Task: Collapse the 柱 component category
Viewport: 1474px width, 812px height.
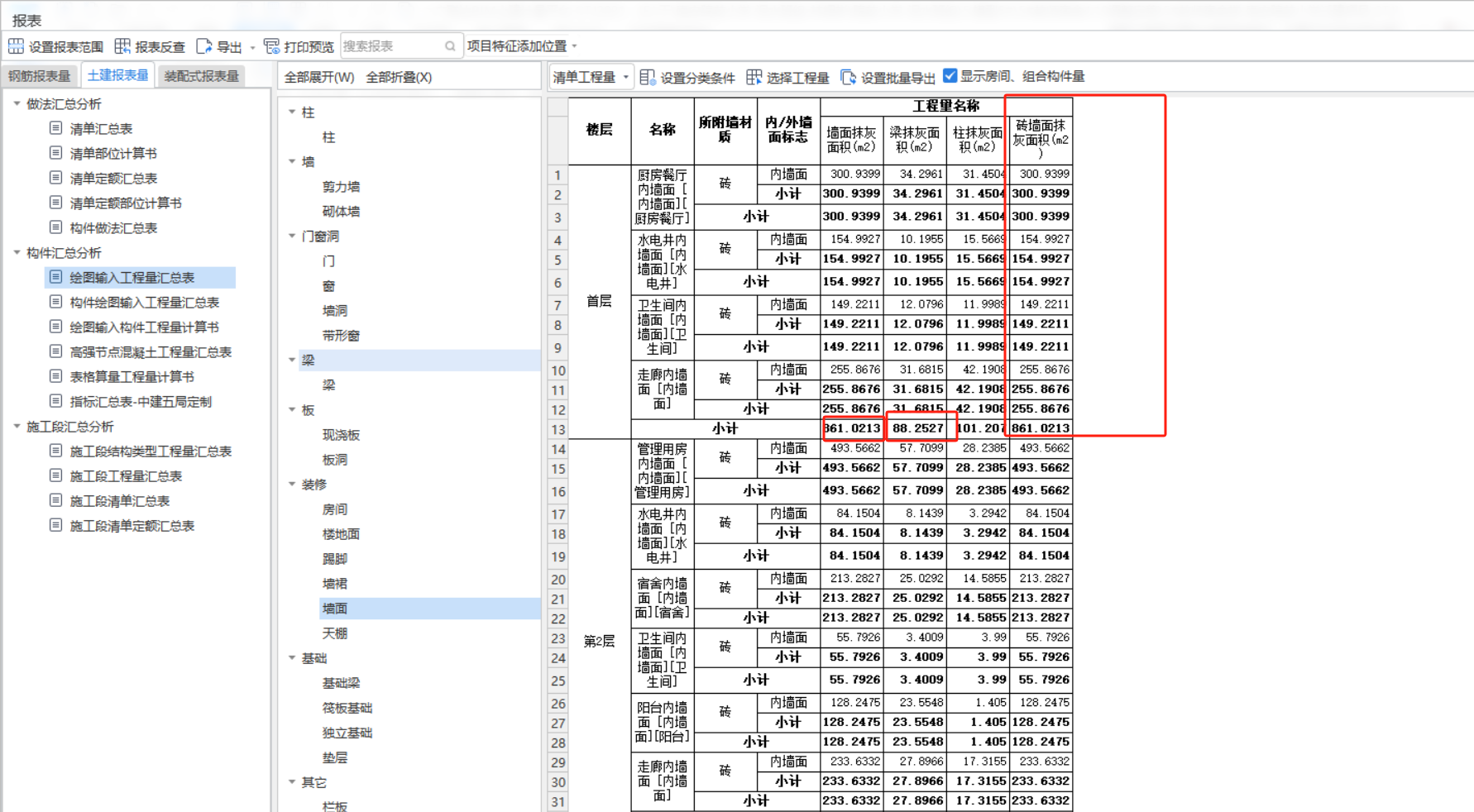Action: pyautogui.click(x=292, y=112)
